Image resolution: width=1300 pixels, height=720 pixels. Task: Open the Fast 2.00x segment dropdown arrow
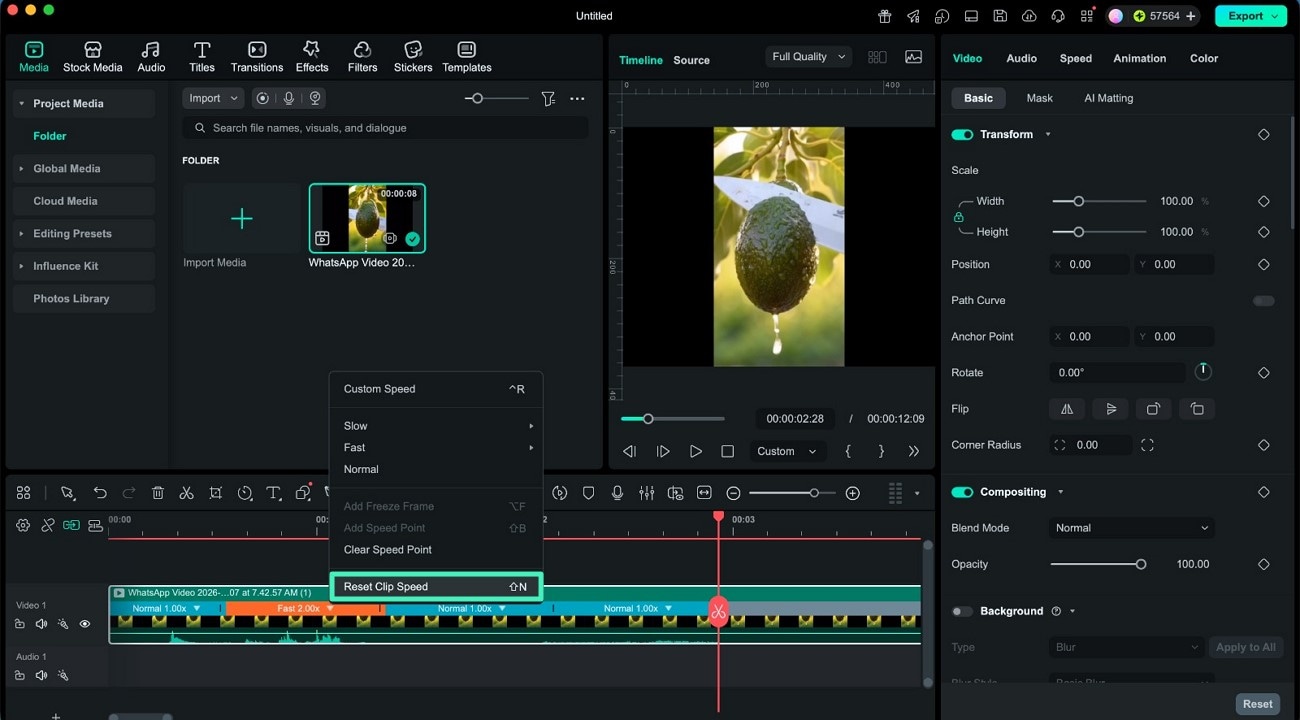pos(330,608)
